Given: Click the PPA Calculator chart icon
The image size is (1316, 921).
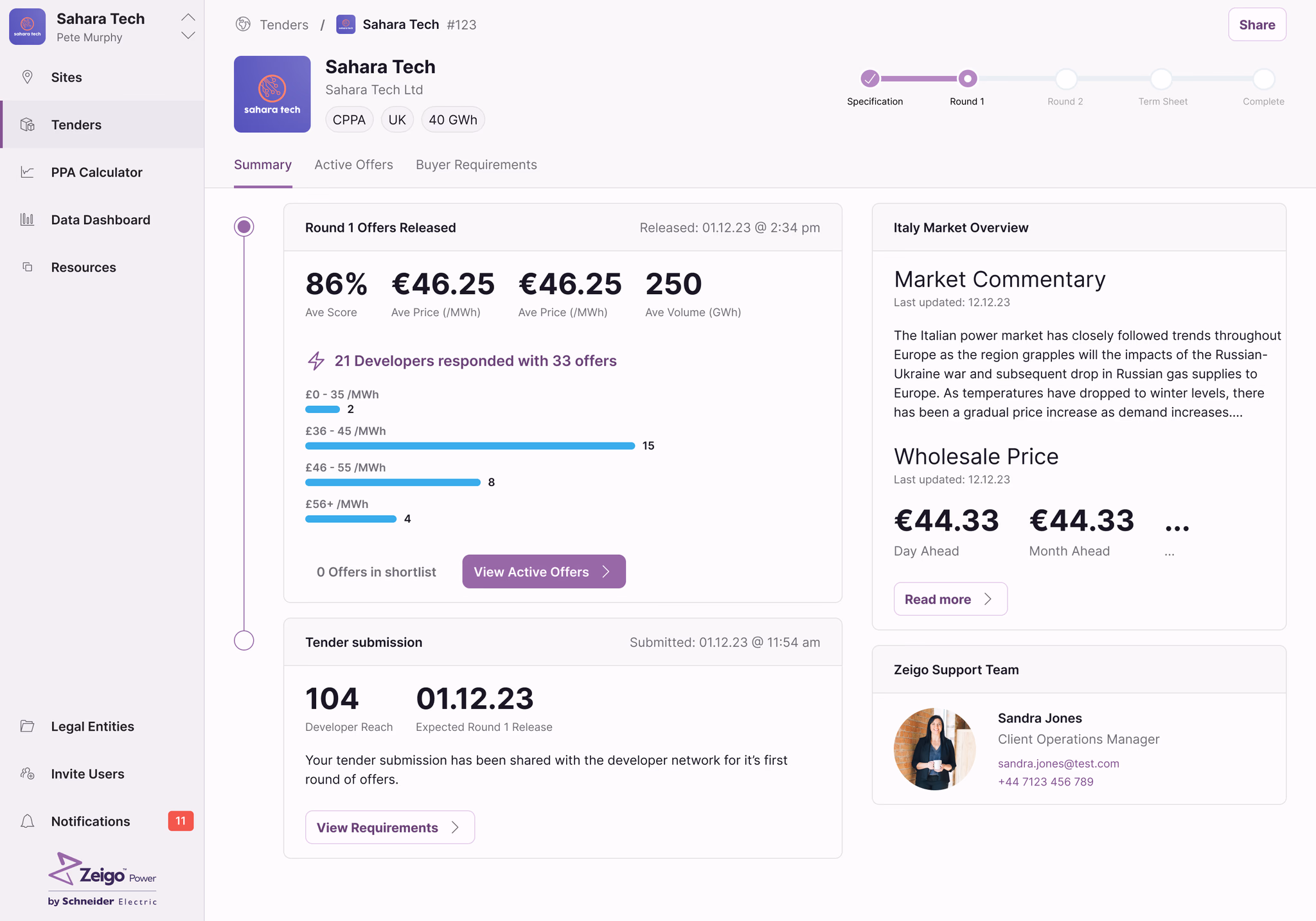Looking at the screenshot, I should click(x=27, y=172).
